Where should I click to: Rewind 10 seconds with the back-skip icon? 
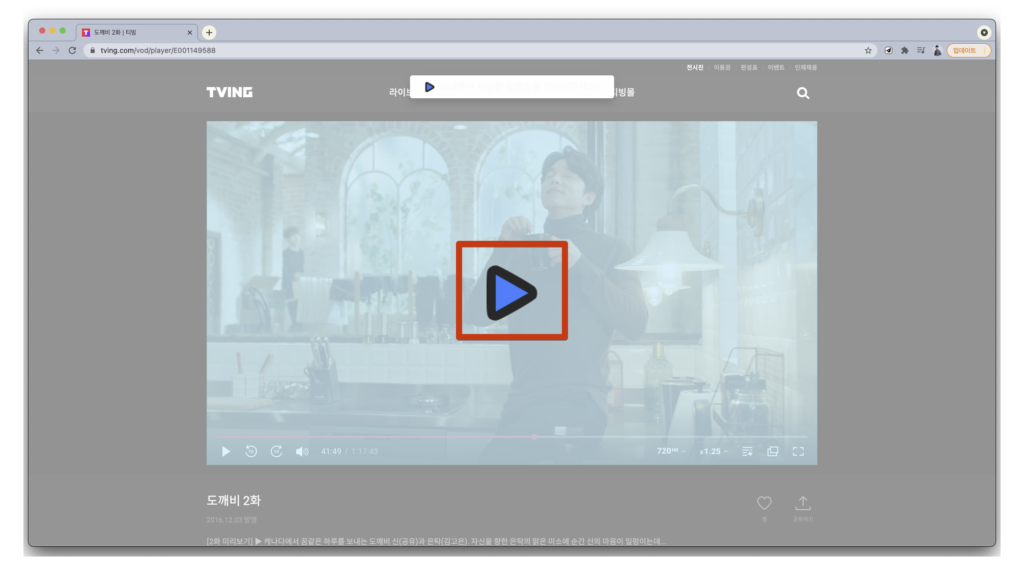[251, 451]
